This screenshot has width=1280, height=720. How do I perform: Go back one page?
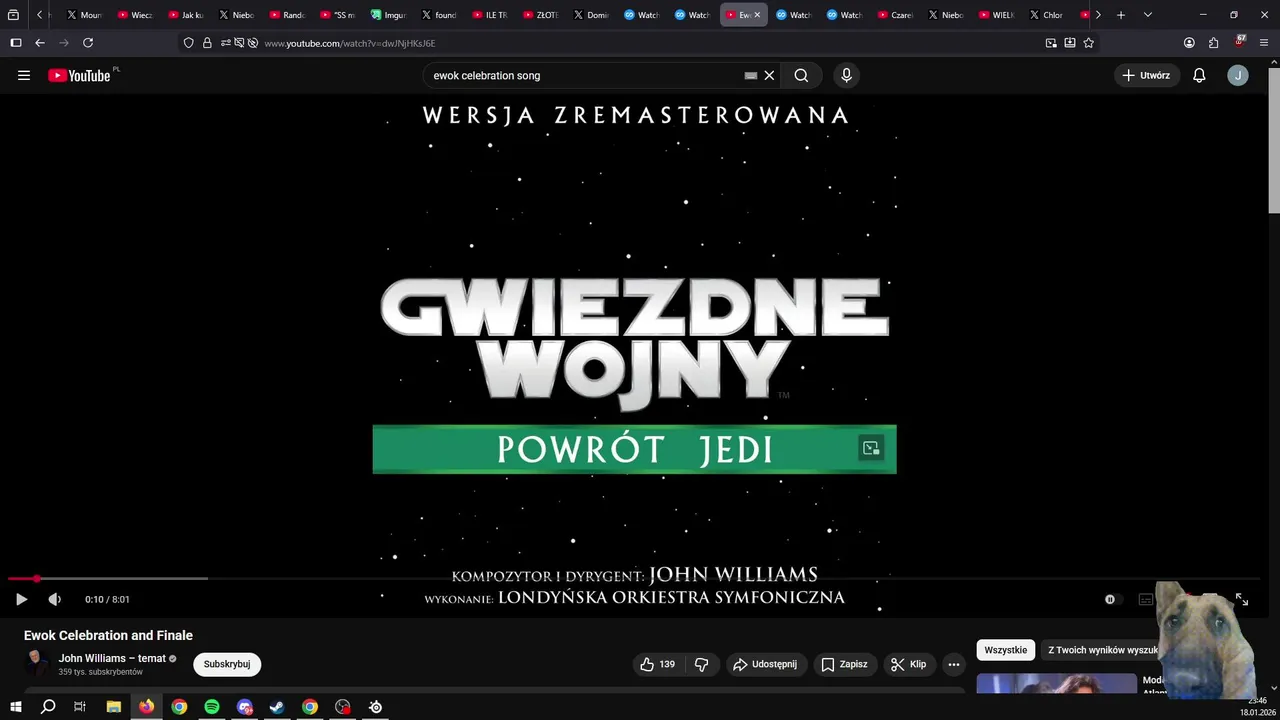40,43
